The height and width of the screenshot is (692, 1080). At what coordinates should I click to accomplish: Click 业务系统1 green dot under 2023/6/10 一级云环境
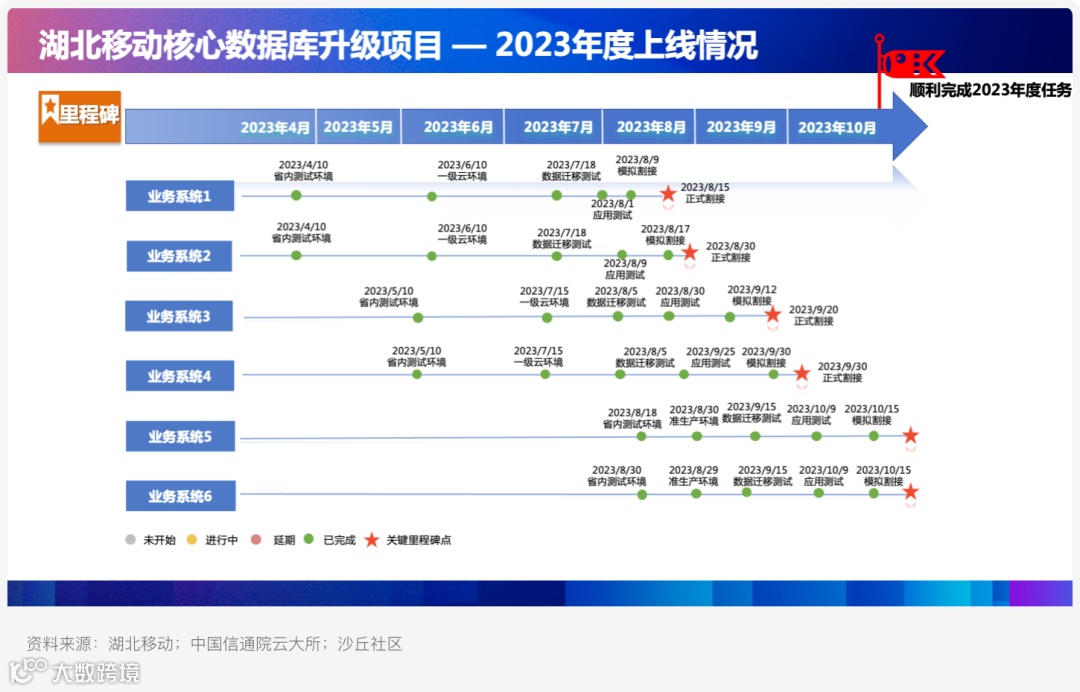432,196
